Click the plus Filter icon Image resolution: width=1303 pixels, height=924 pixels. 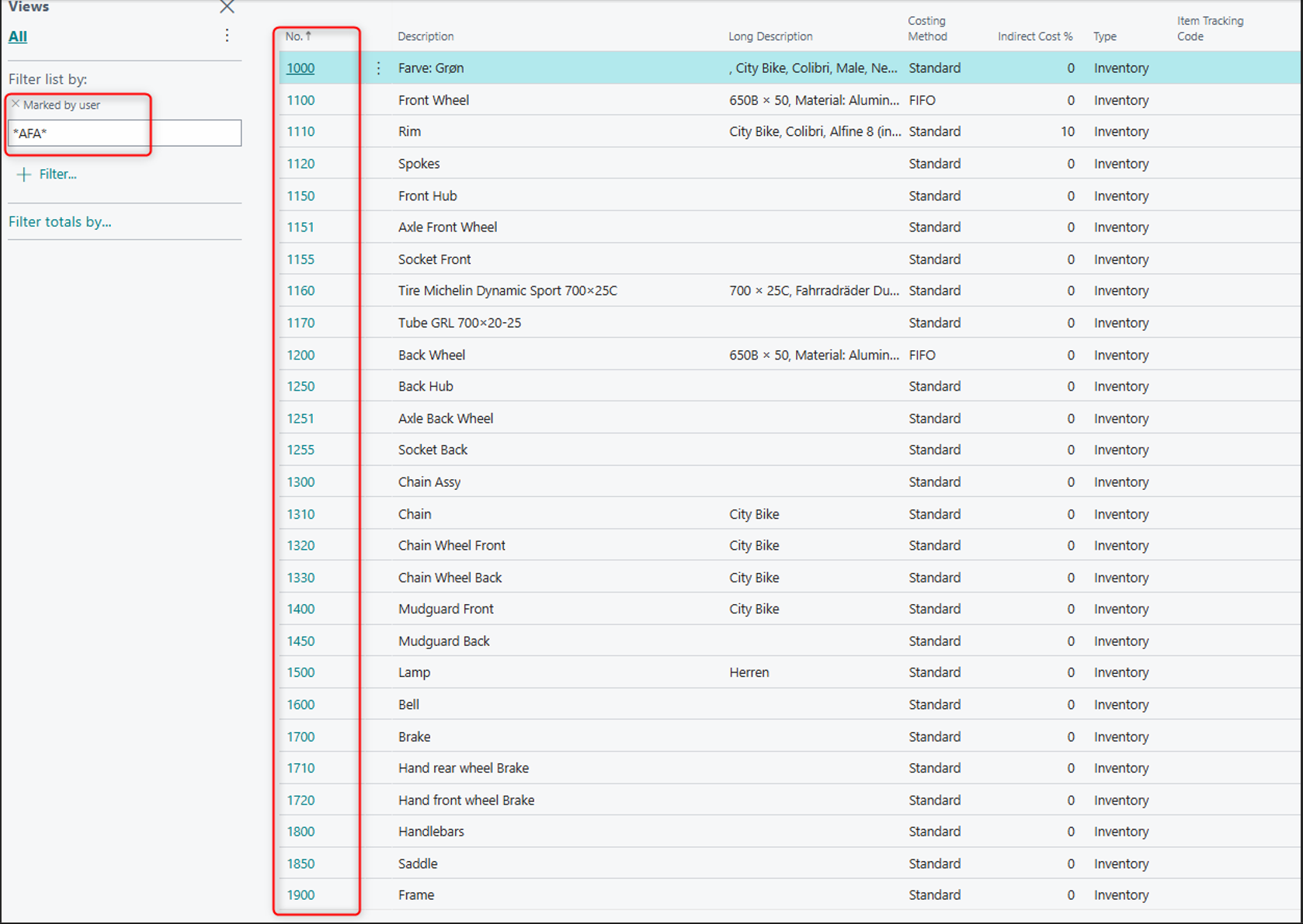tap(24, 175)
